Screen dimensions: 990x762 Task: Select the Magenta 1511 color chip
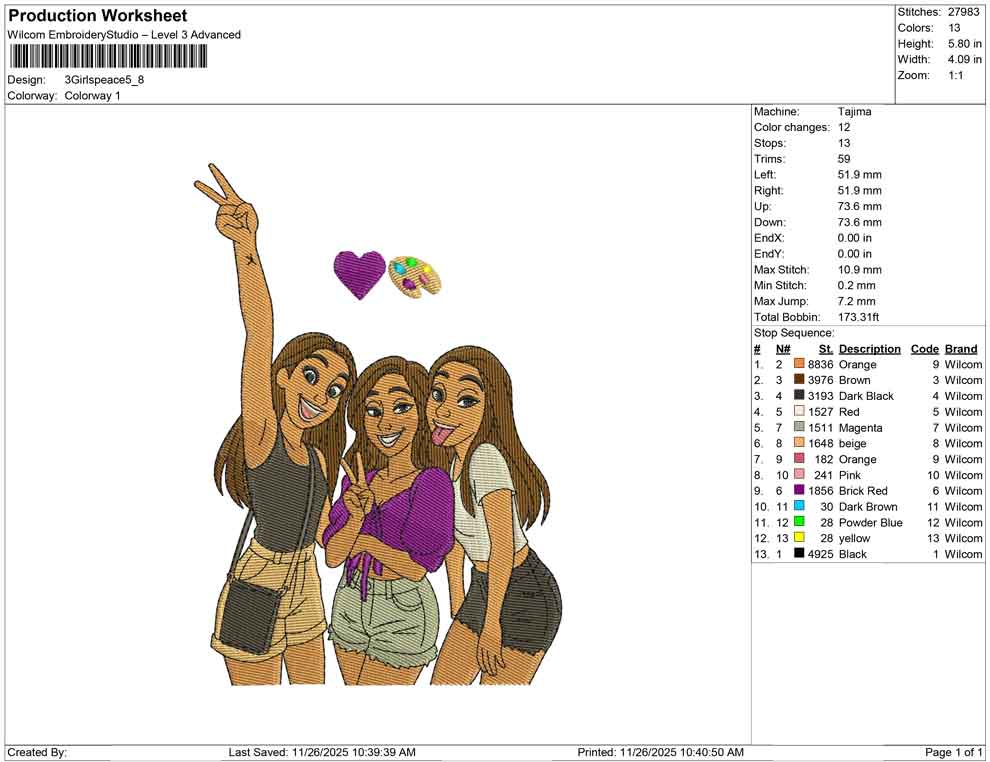(798, 427)
